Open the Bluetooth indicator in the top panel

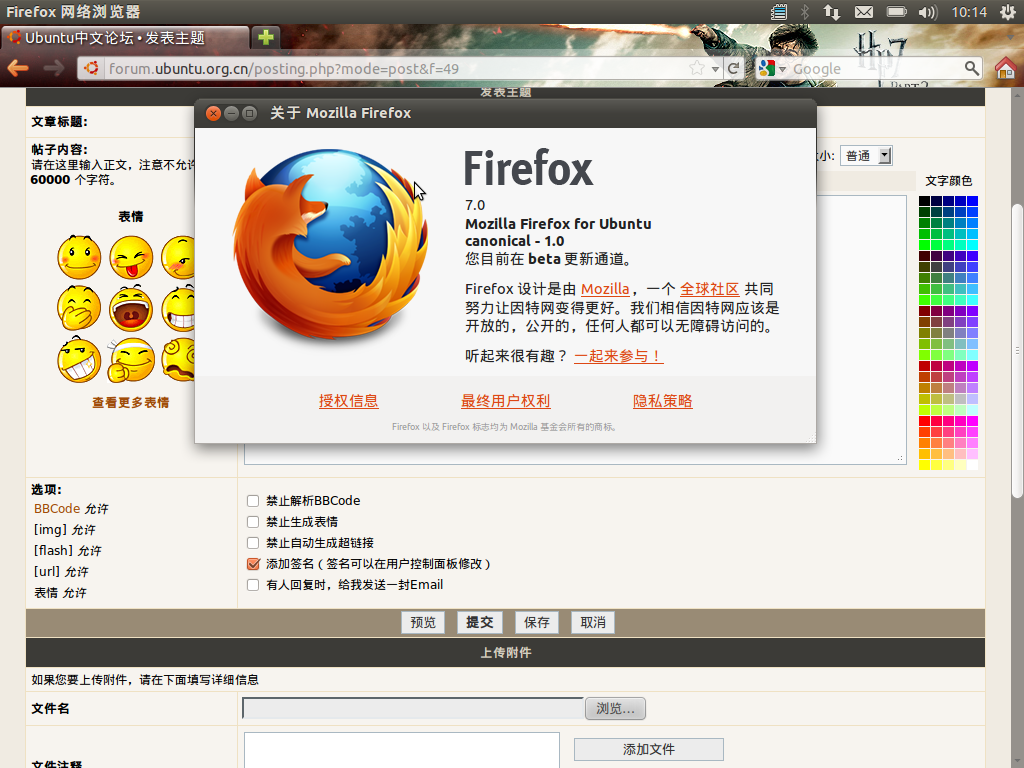click(x=805, y=12)
